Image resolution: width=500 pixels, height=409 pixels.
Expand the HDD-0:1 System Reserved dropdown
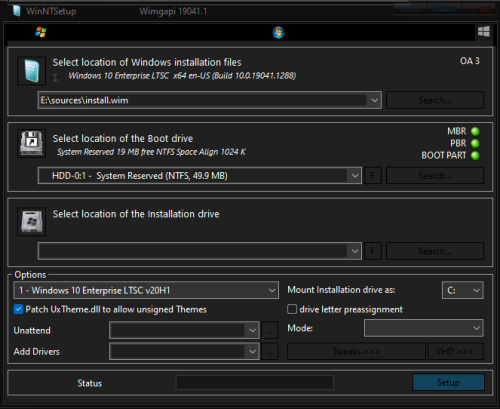pos(354,176)
